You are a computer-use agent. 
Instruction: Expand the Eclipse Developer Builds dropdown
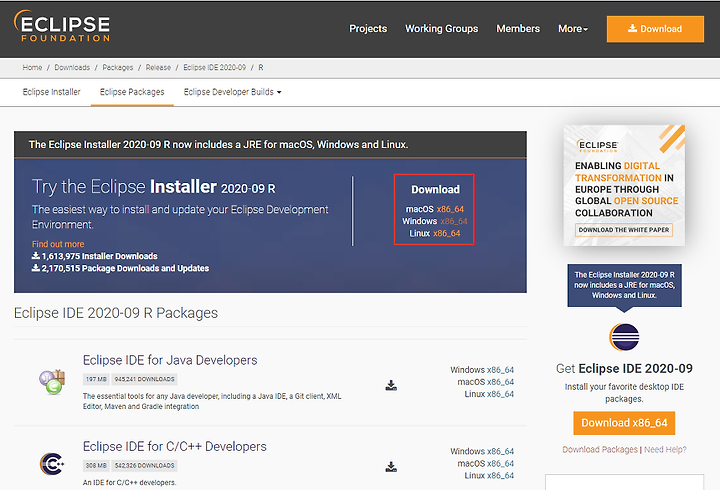232,92
